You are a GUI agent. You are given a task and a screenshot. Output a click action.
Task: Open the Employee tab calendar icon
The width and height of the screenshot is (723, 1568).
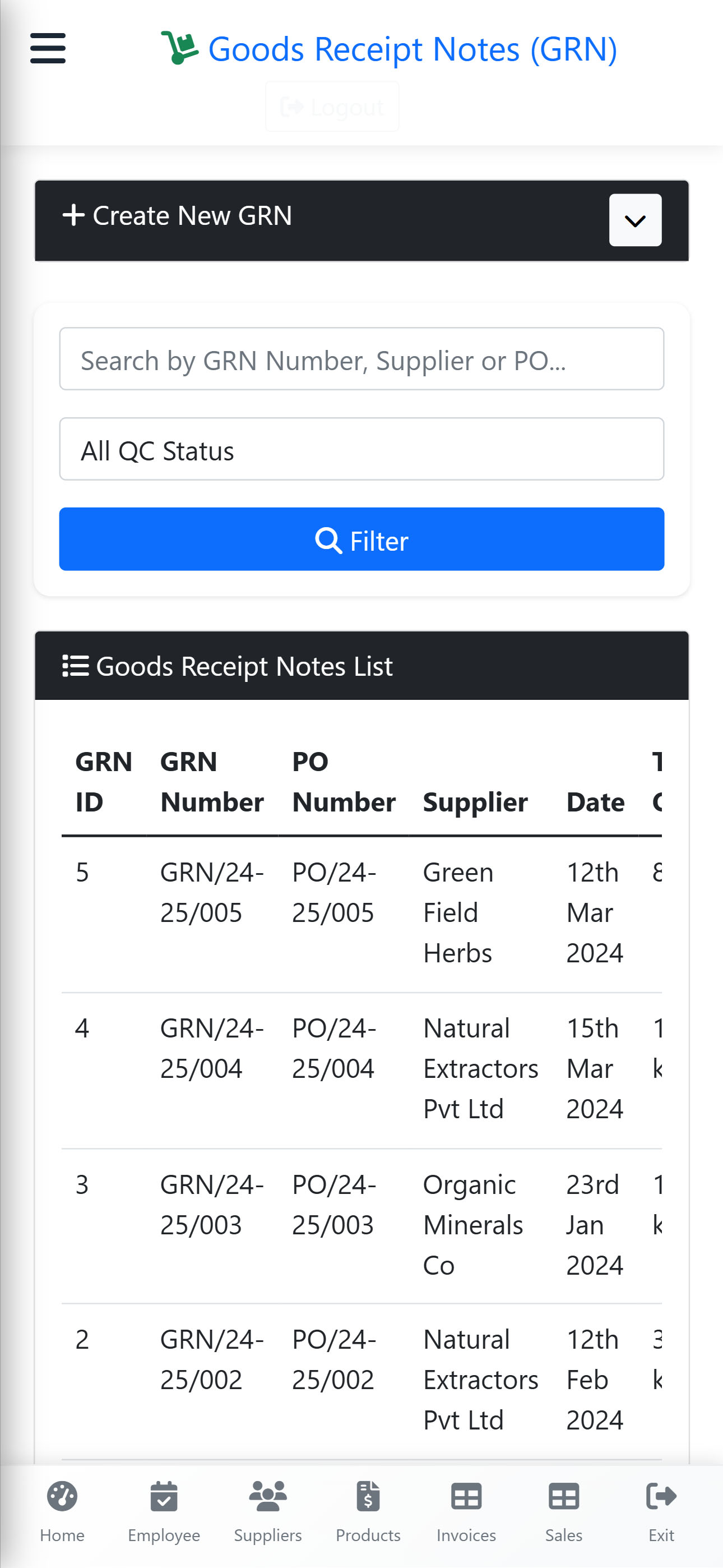tap(164, 1496)
